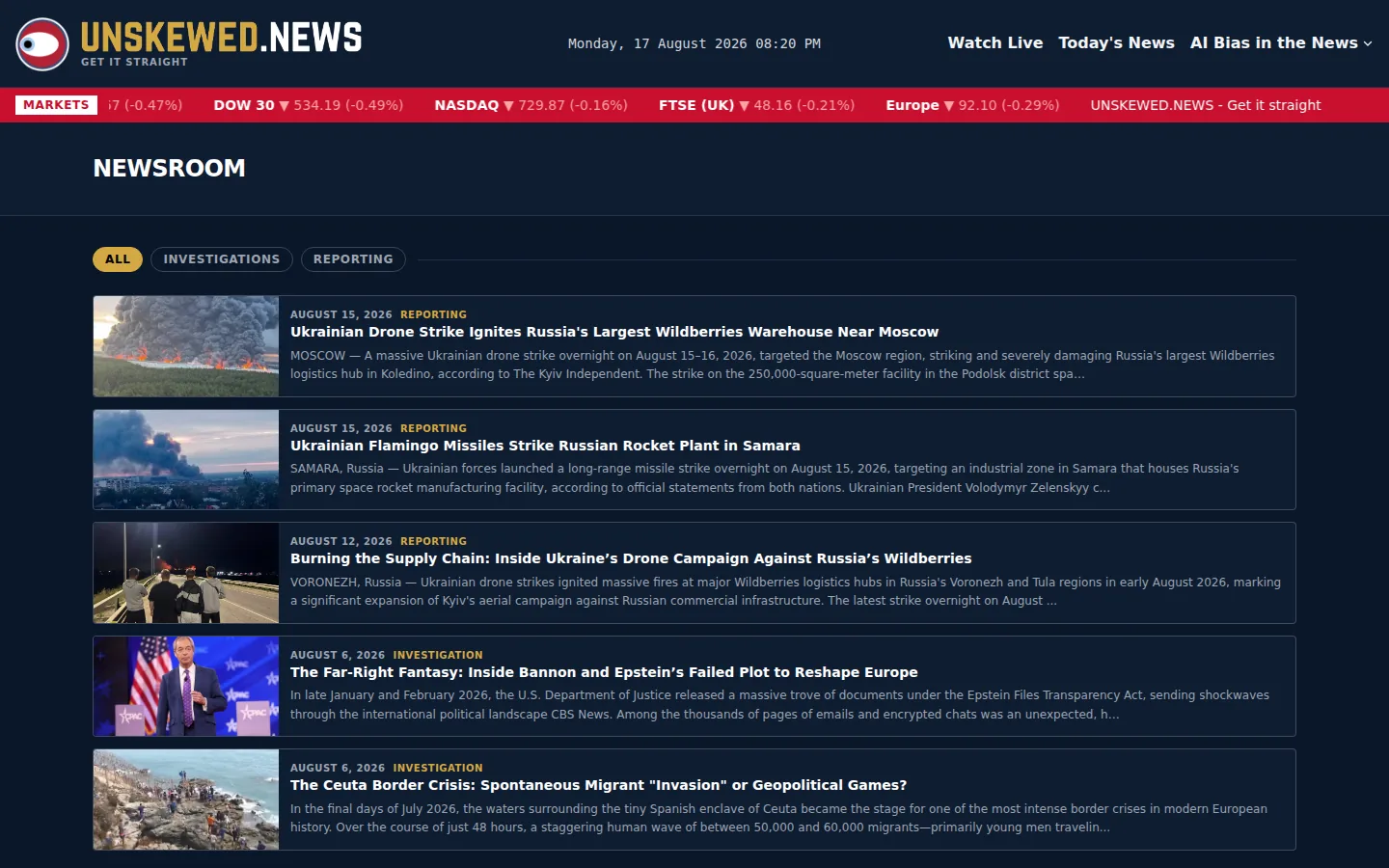The height and width of the screenshot is (868, 1389).
Task: Open the Watch Live page
Action: coord(994,42)
